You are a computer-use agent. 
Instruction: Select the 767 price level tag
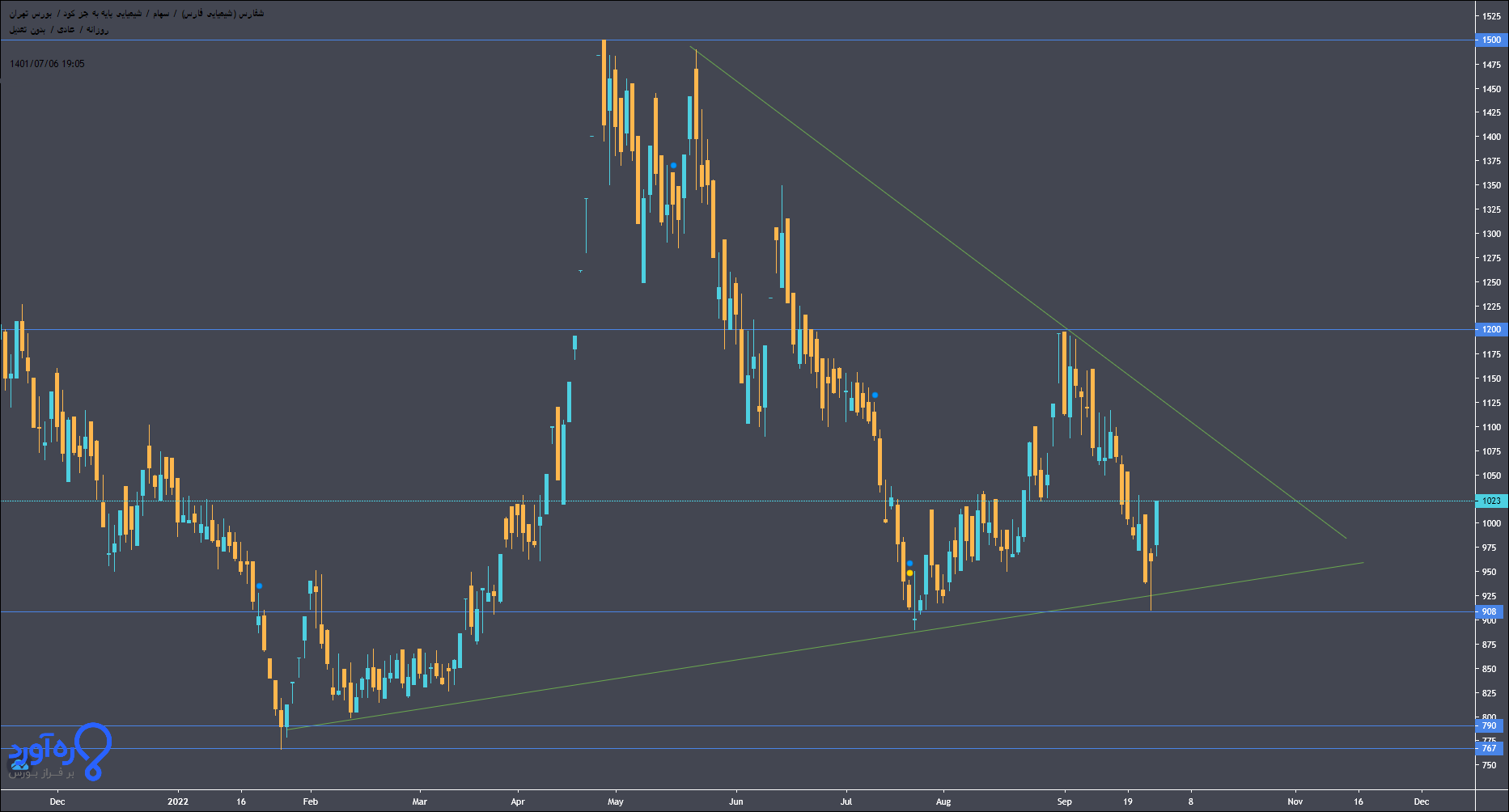click(1490, 748)
